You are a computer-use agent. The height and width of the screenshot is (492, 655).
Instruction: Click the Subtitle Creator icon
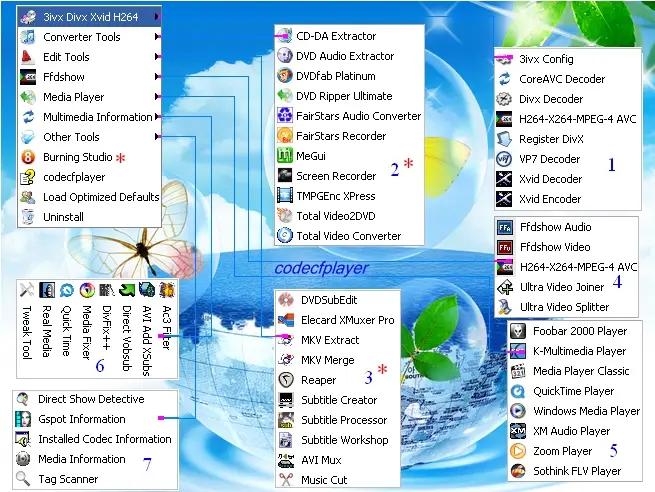coord(286,400)
